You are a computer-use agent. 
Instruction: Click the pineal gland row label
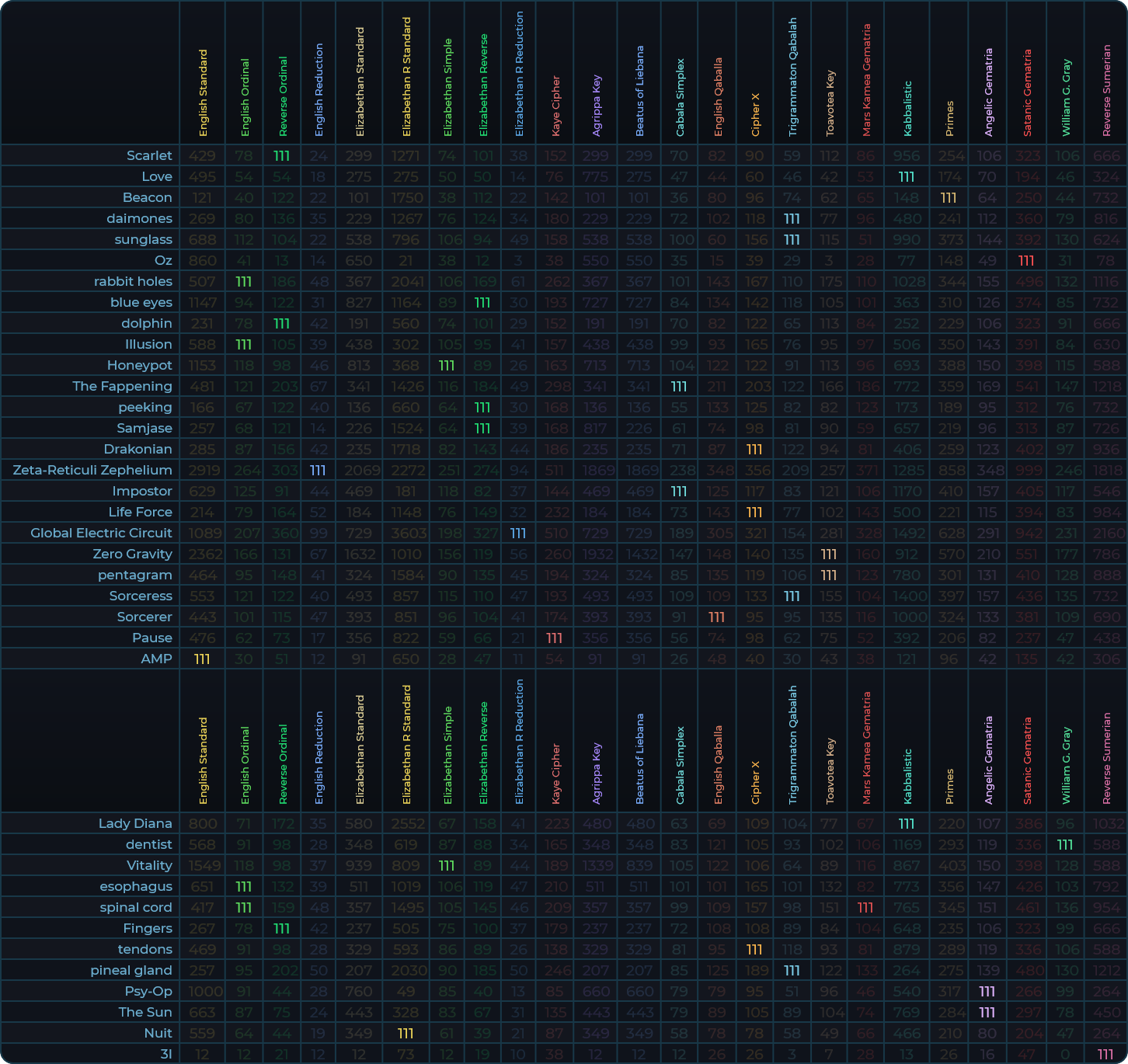pyautogui.click(x=131, y=970)
